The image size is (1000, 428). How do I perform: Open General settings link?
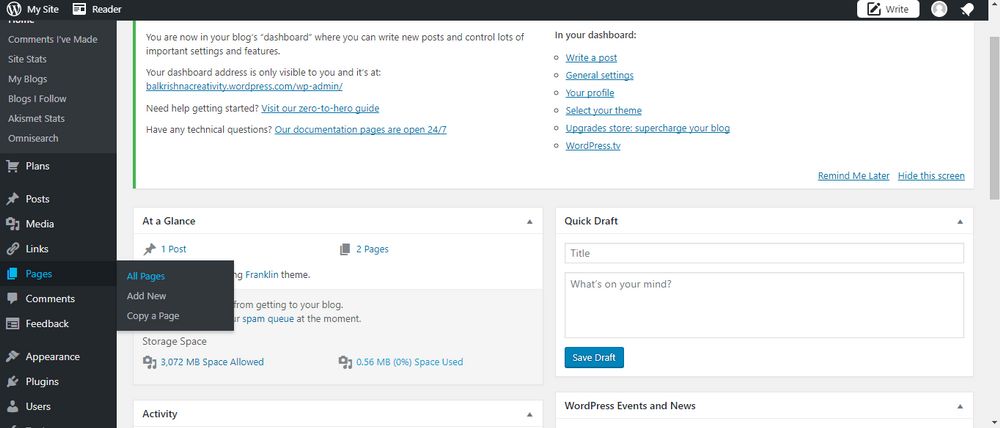[599, 75]
